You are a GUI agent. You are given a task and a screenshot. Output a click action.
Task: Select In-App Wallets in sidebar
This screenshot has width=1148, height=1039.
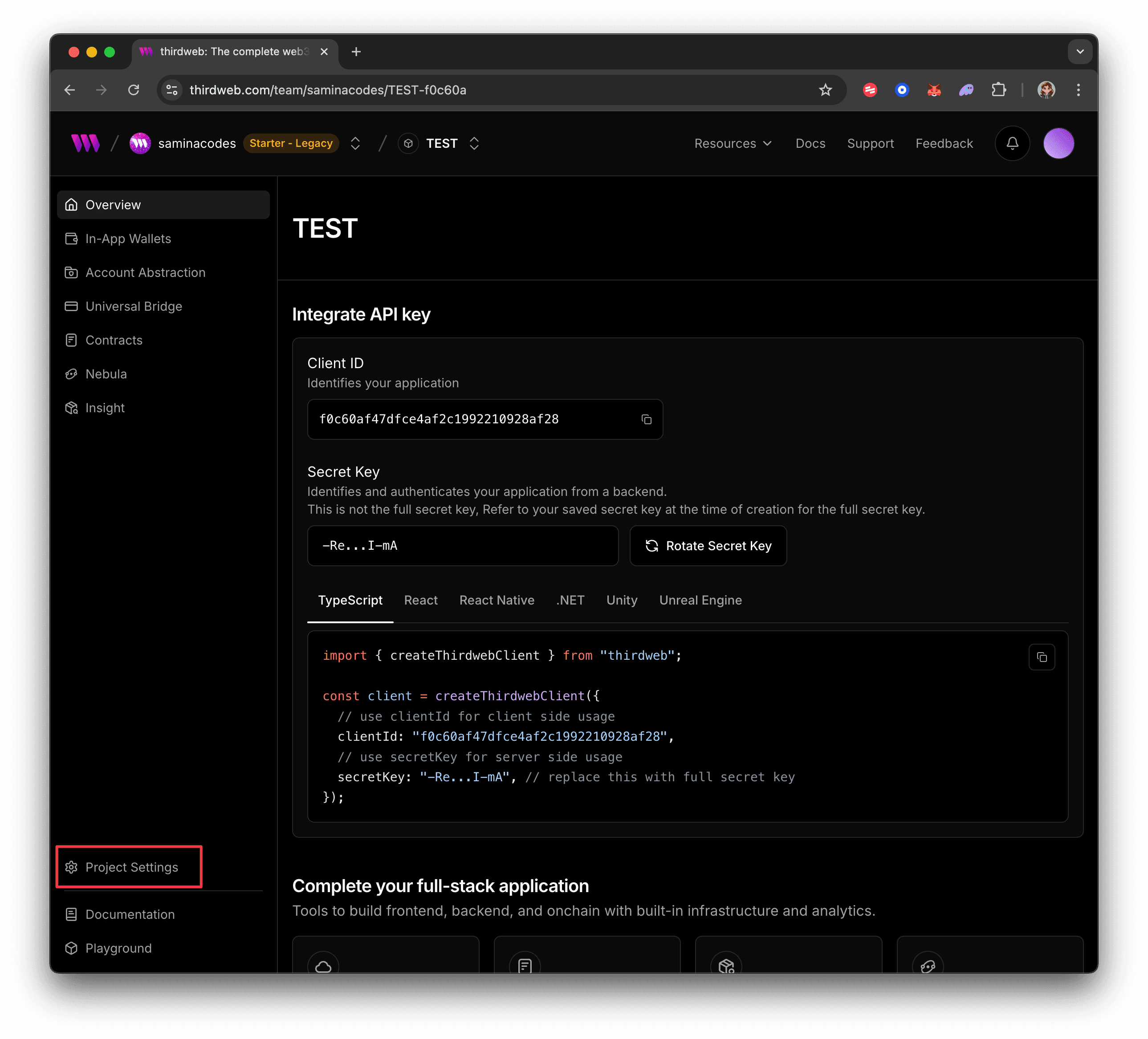pyautogui.click(x=128, y=239)
